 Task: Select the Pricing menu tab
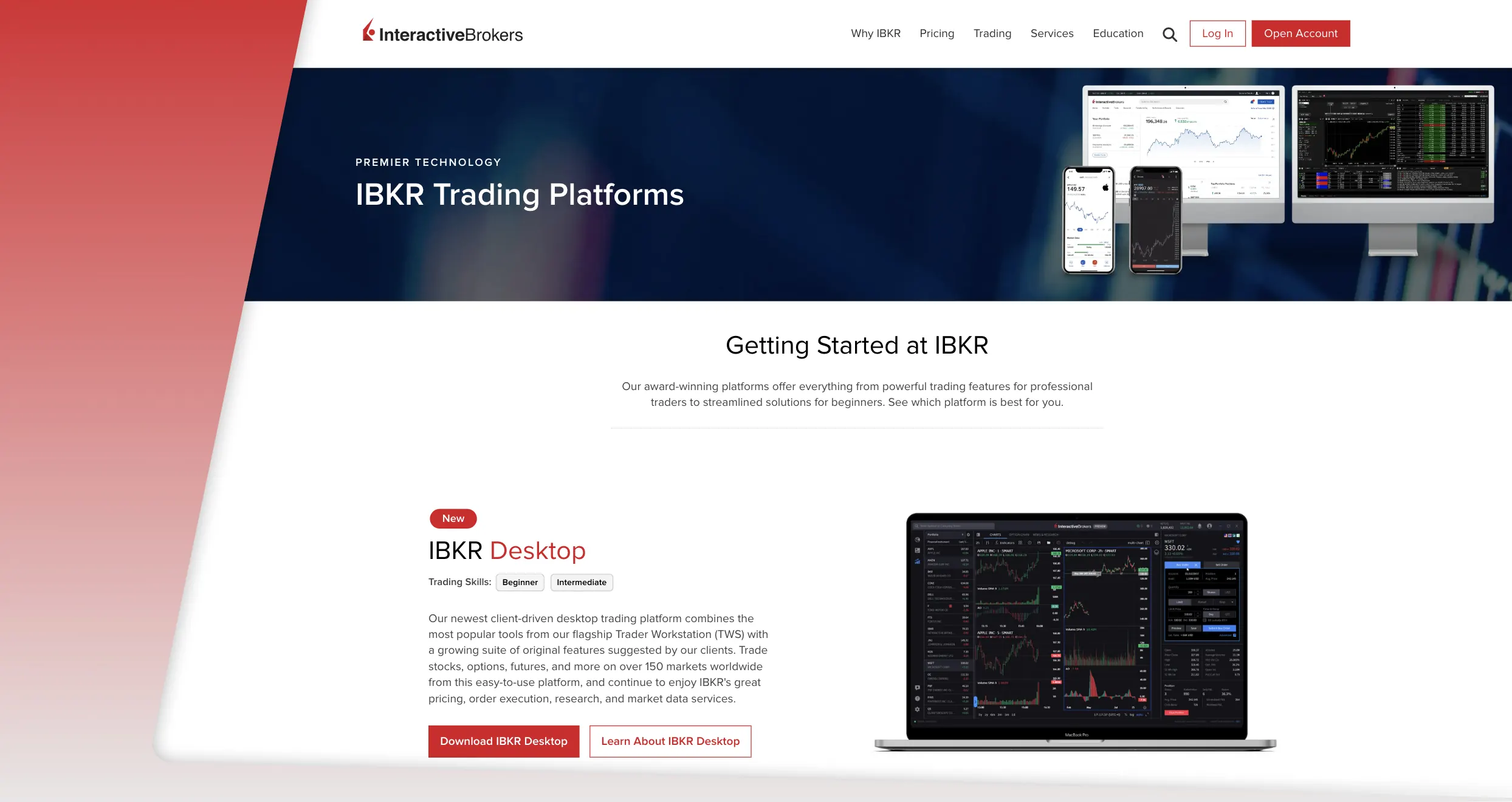click(x=937, y=33)
